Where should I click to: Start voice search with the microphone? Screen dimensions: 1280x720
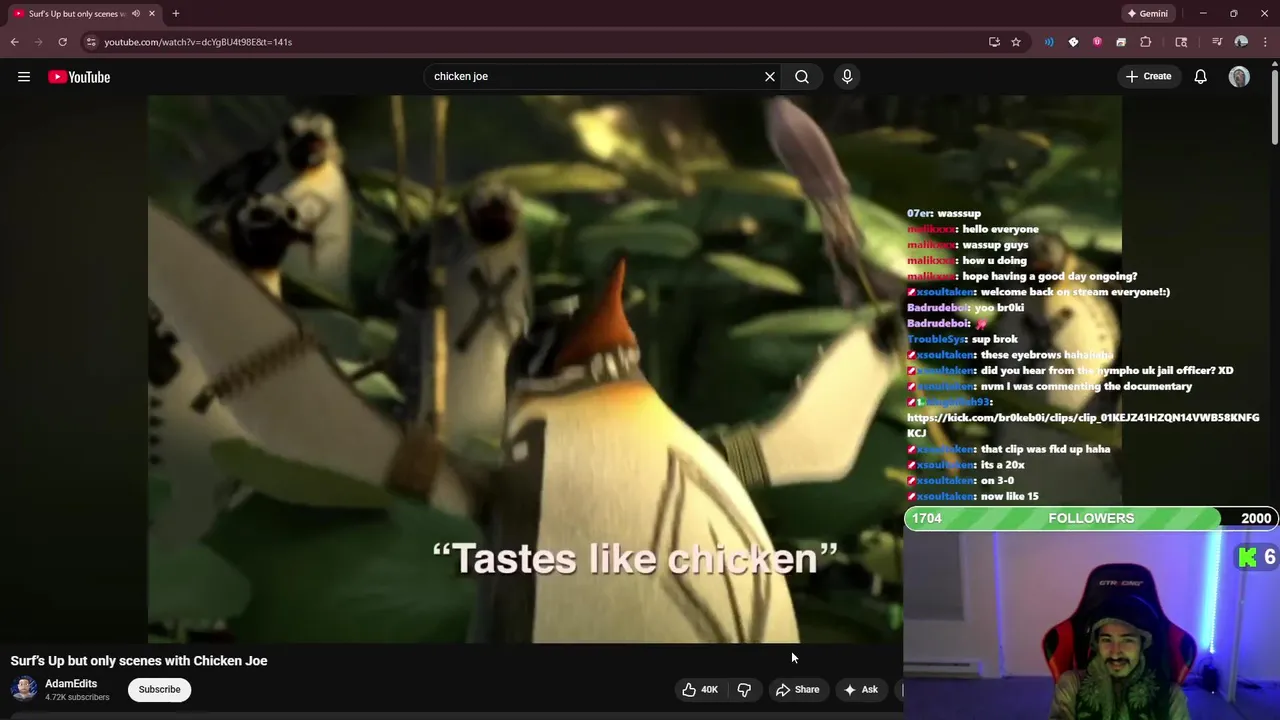point(847,76)
